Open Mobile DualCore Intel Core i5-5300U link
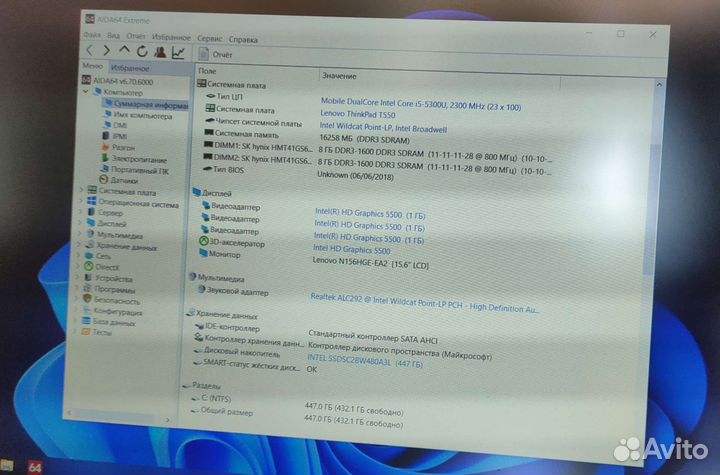Viewport: 720px width, 475px height. point(421,104)
